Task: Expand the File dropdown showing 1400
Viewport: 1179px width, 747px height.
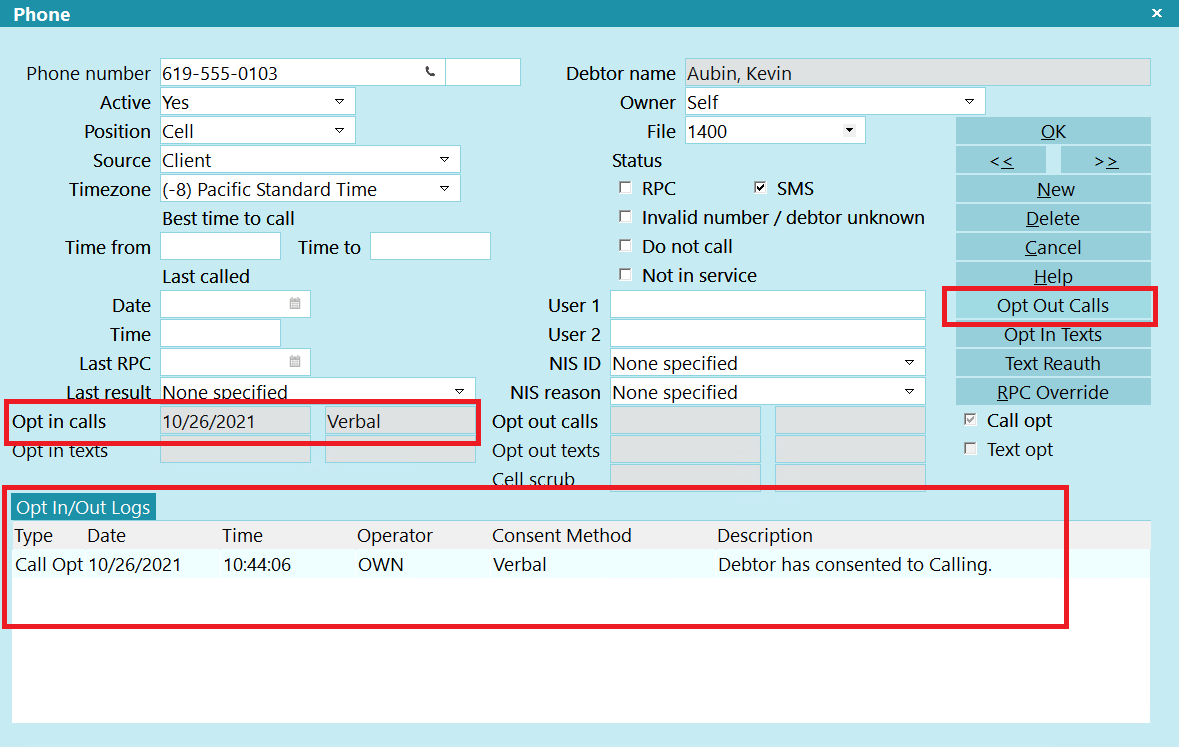Action: [849, 131]
